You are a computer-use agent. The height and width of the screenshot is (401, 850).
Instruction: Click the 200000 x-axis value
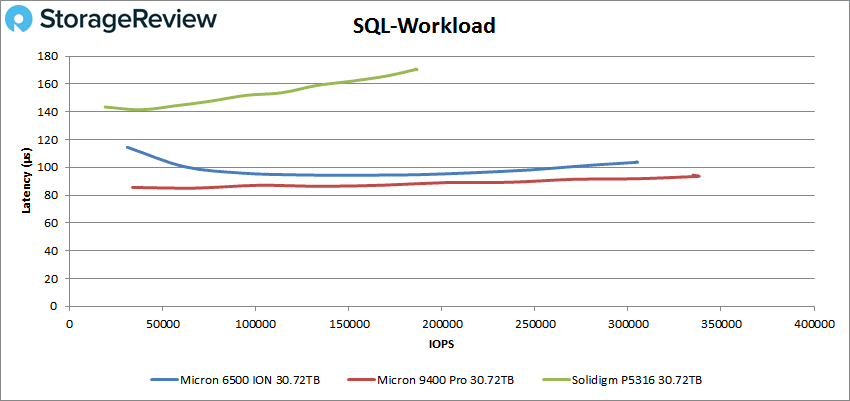point(441,323)
